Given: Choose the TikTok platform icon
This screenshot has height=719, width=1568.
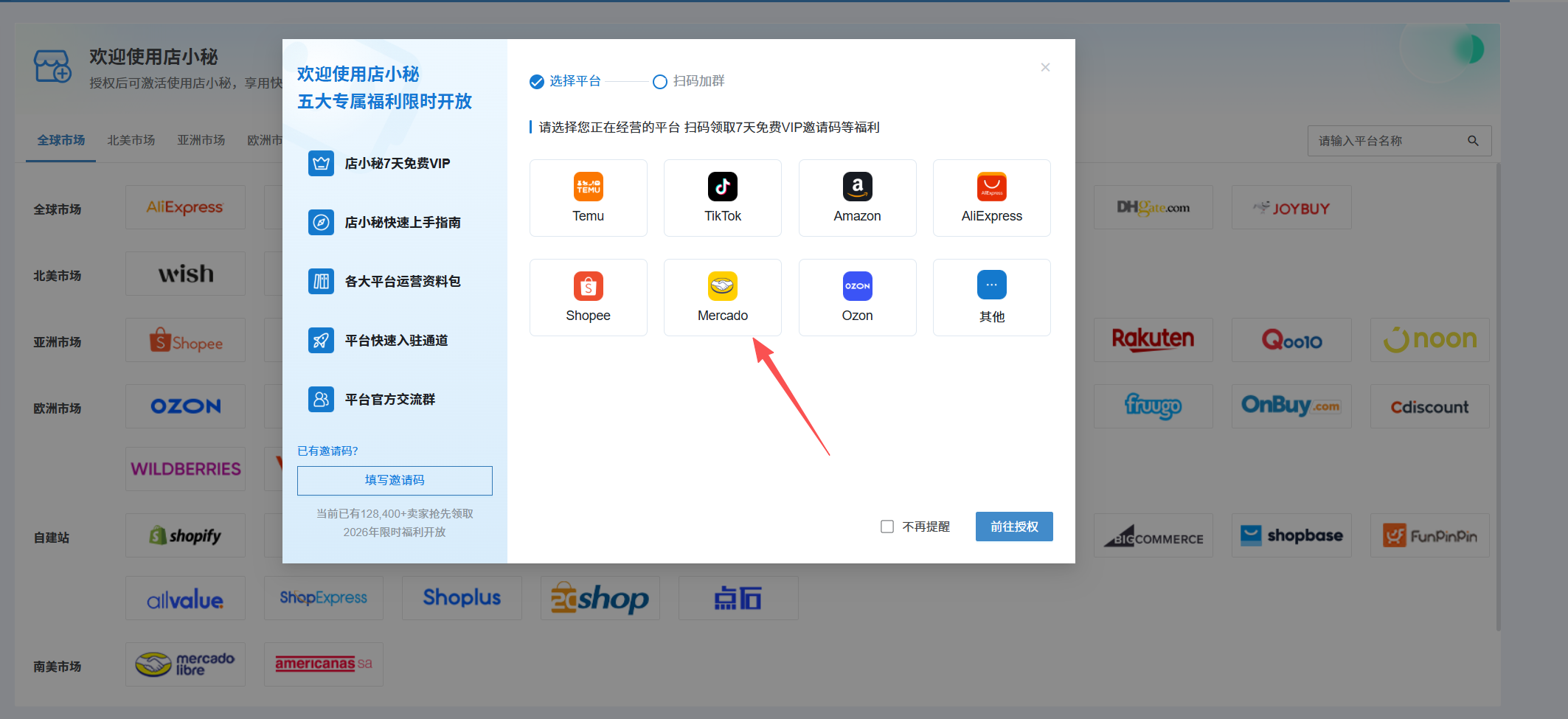Looking at the screenshot, I should pos(723,187).
